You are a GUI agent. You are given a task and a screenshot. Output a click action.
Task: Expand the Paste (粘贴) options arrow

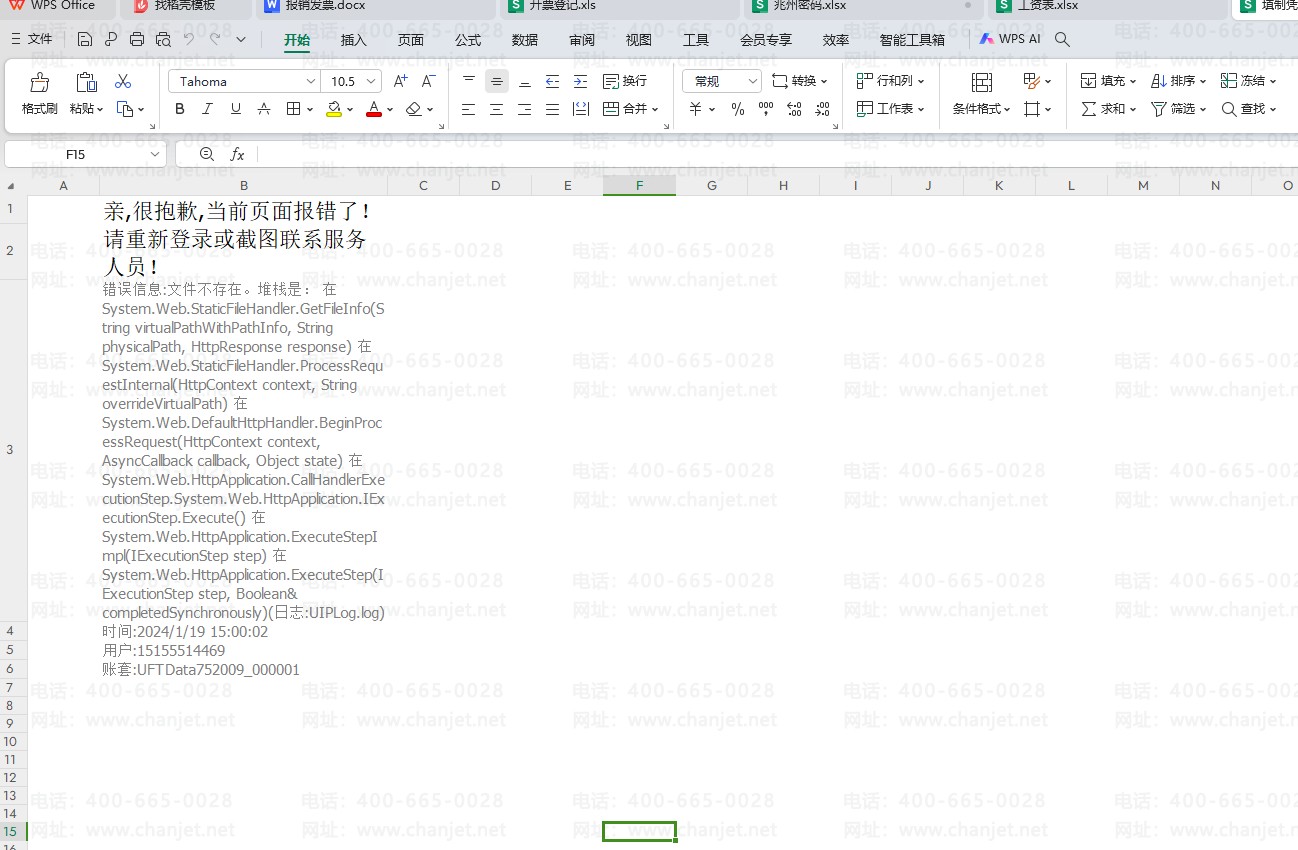[x=101, y=109]
